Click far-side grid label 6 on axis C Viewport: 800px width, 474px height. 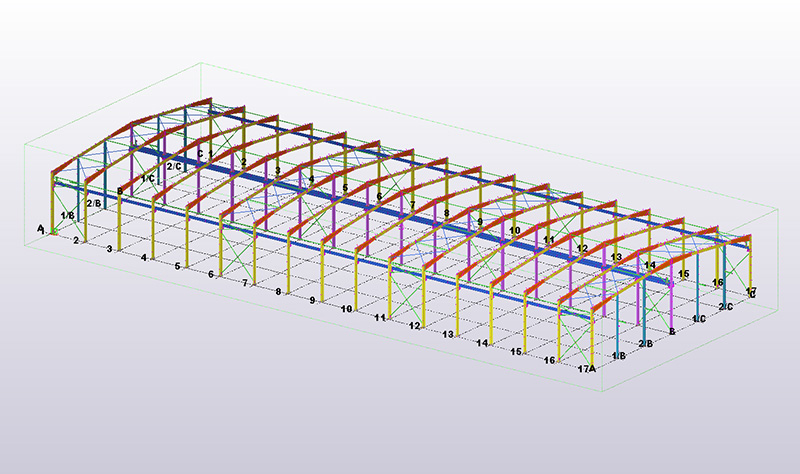tap(379, 196)
